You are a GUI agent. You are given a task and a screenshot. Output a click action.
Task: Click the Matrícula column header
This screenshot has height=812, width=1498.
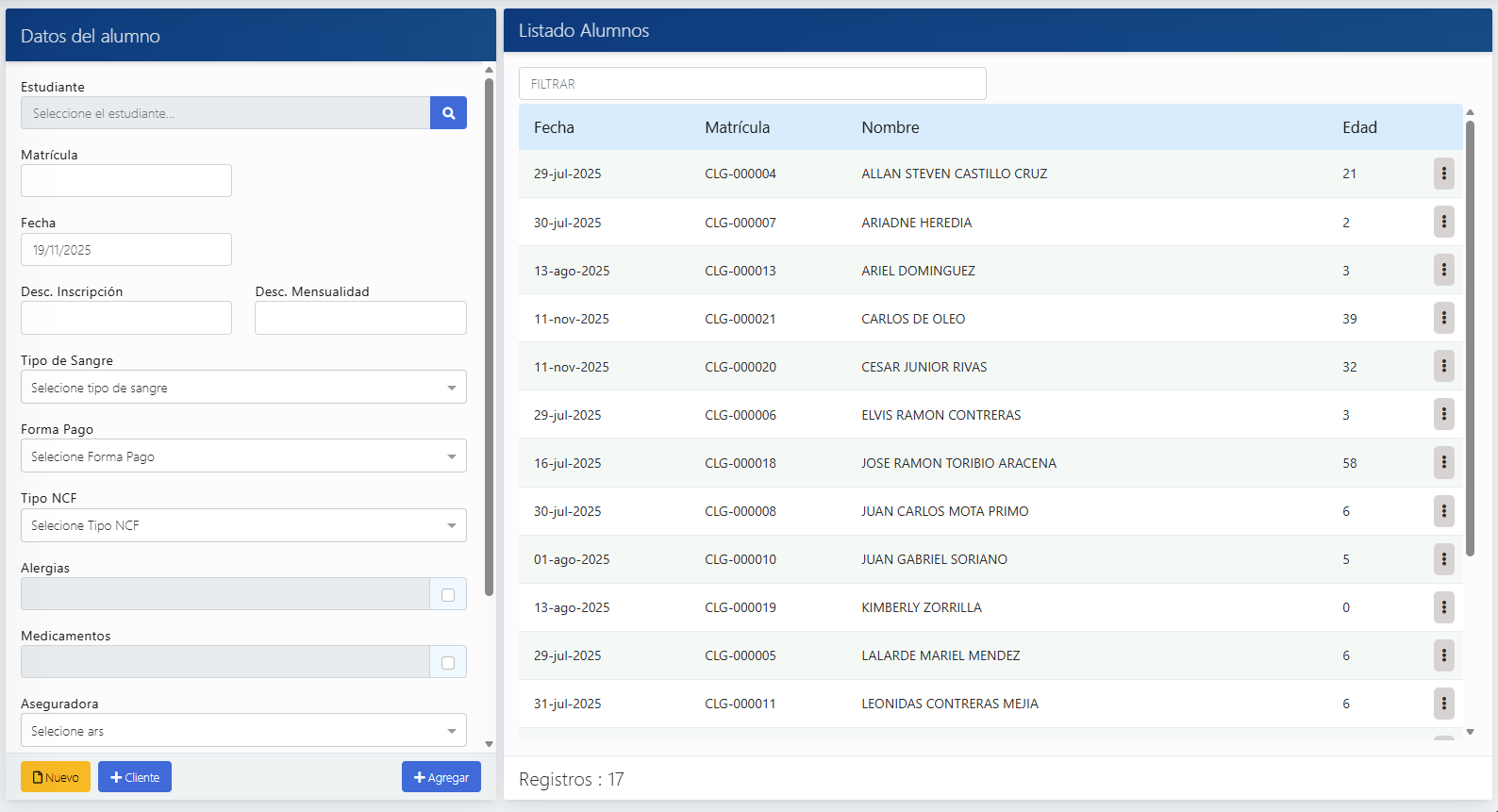pyautogui.click(x=737, y=127)
